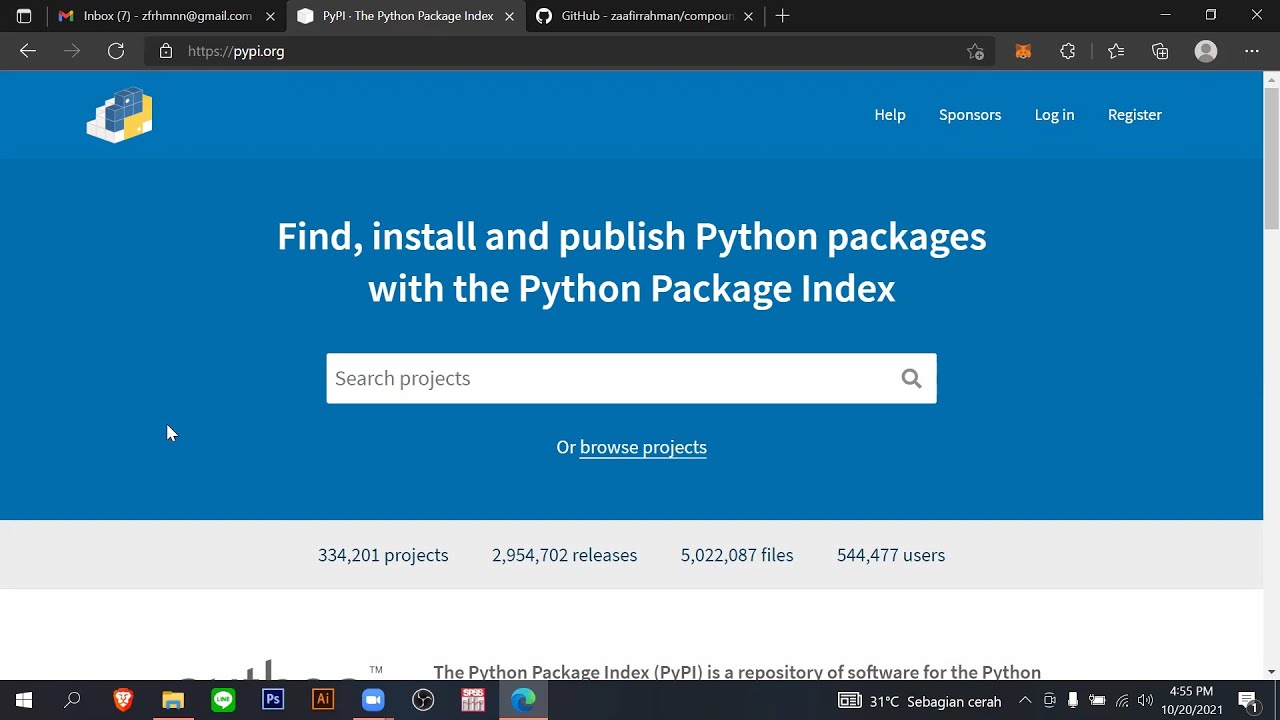The width and height of the screenshot is (1280, 720).
Task: Click the search magnifier button
Action: tap(911, 378)
